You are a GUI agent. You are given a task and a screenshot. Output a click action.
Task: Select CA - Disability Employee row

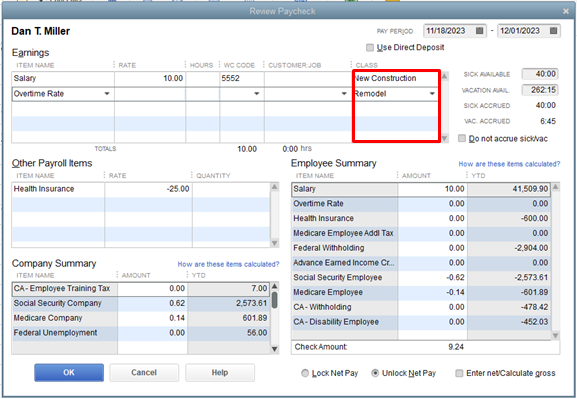point(421,322)
